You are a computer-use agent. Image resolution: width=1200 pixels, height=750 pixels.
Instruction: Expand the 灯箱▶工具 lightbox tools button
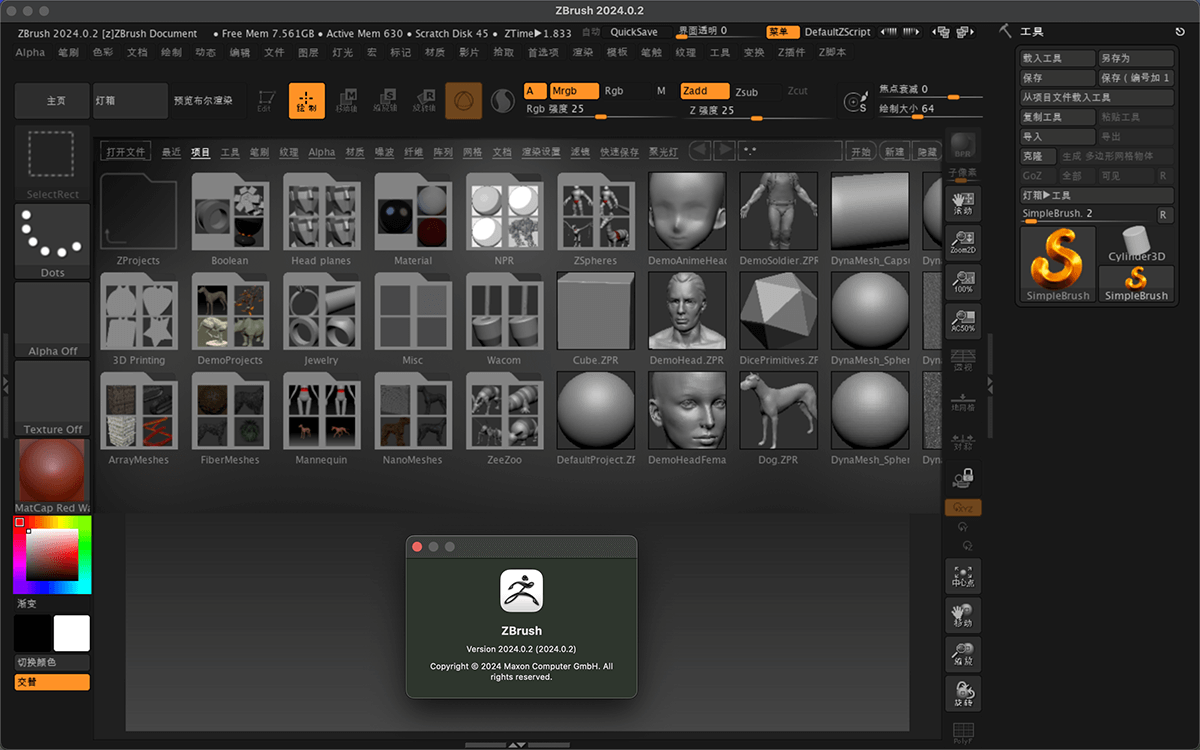coord(1097,195)
